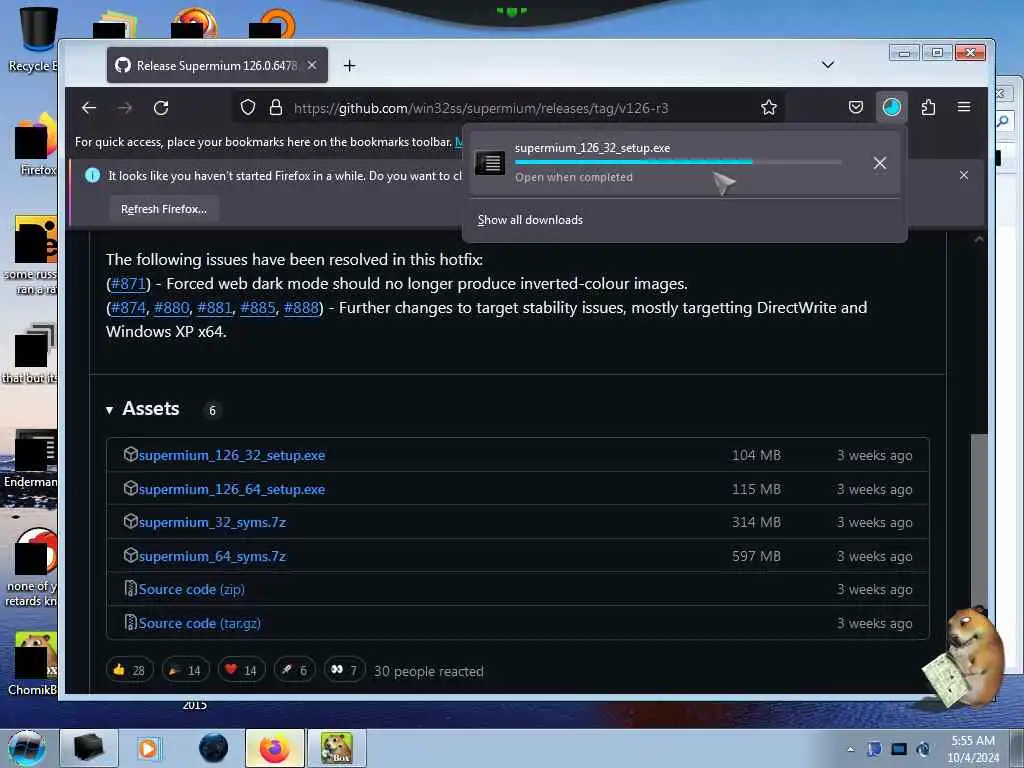Open the ChomikBox taskbar icon
This screenshot has height=768, width=1024.
[337, 748]
